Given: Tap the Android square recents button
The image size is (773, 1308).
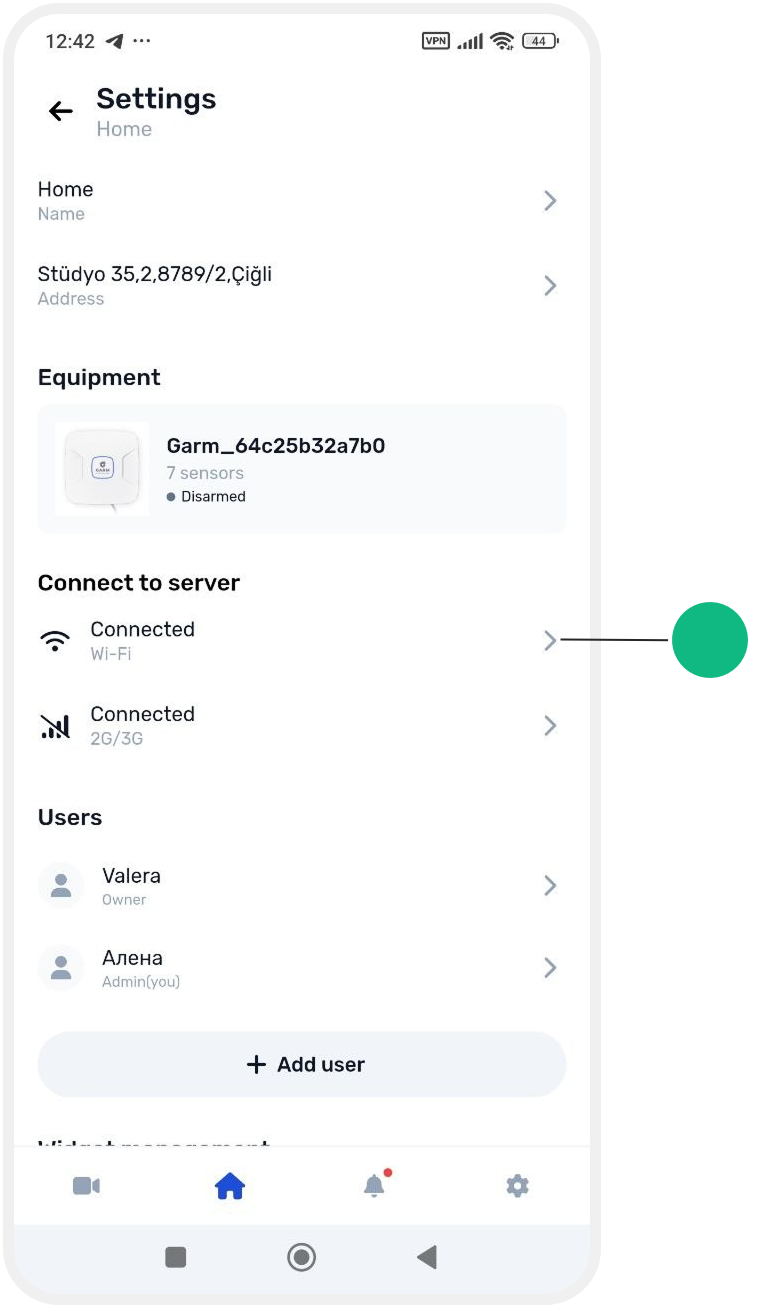Looking at the screenshot, I should point(176,1257).
